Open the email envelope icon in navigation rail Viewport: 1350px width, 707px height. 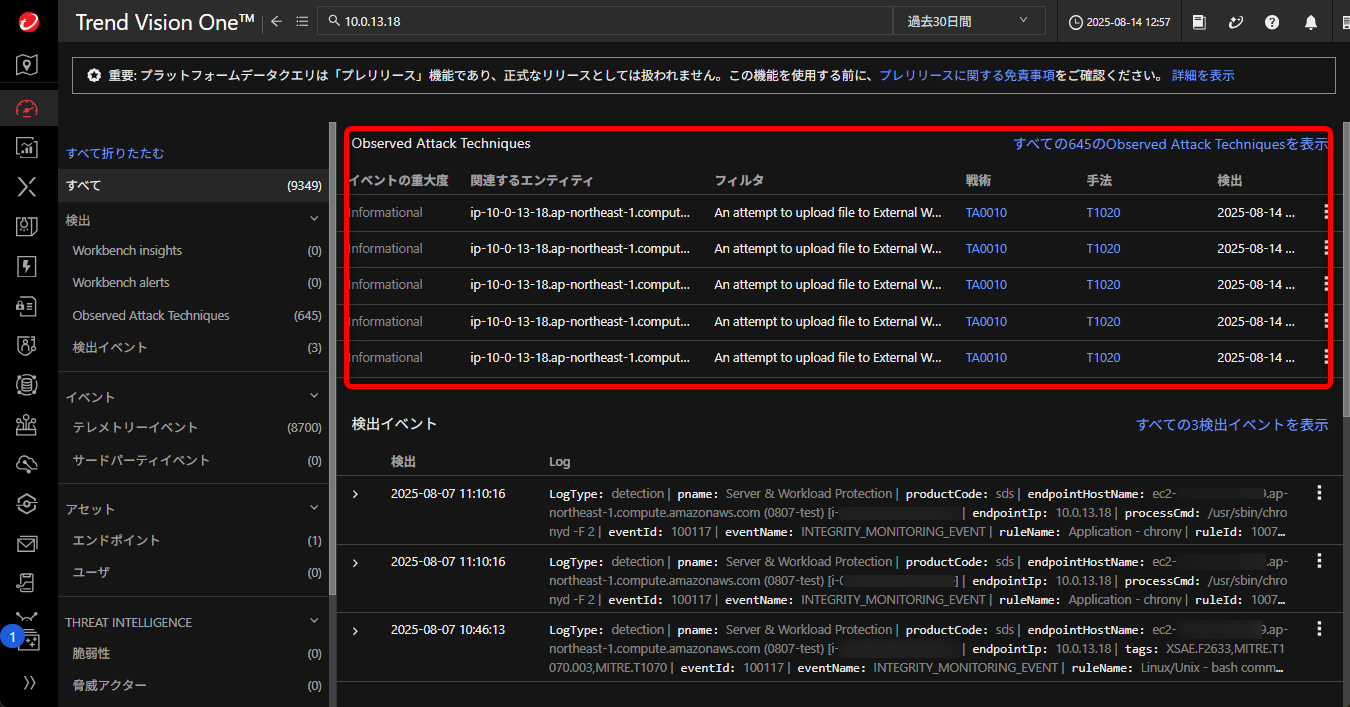[x=28, y=544]
